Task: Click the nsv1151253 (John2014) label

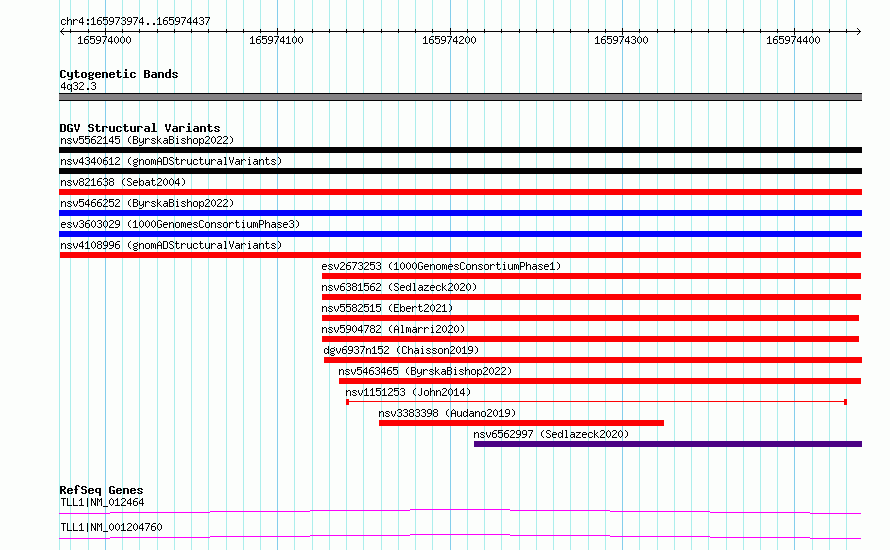Action: tap(408, 392)
